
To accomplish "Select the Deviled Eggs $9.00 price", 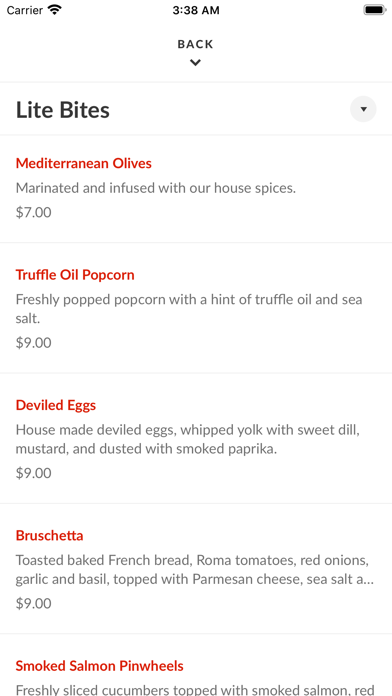I will 34,473.
